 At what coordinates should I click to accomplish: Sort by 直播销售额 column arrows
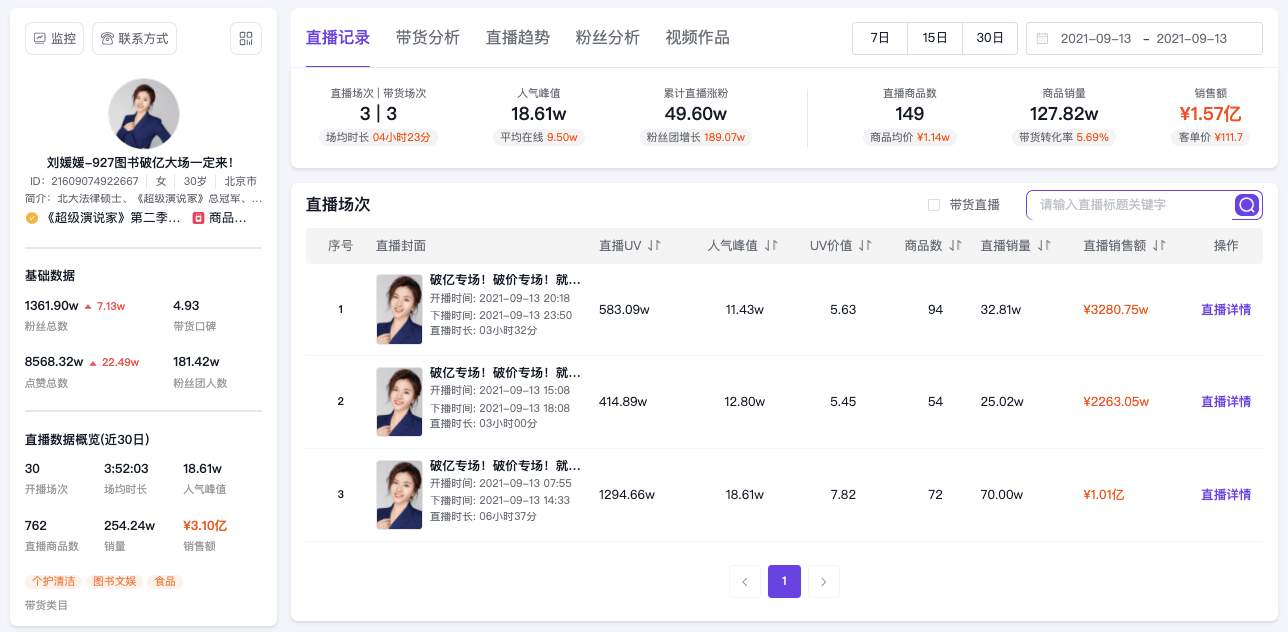[x=1159, y=245]
